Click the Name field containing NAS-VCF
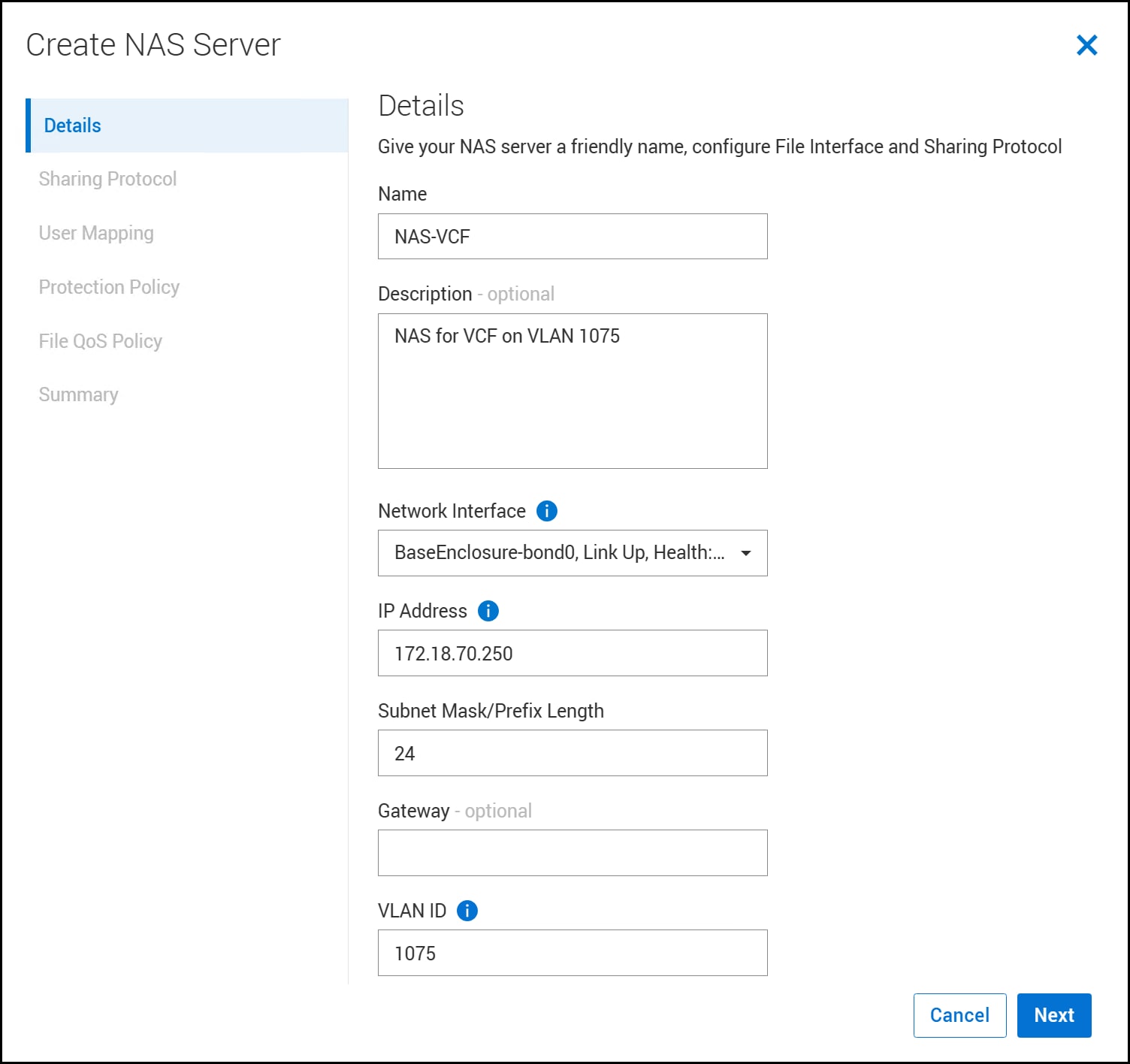The image size is (1130, 1064). pyautogui.click(x=573, y=237)
